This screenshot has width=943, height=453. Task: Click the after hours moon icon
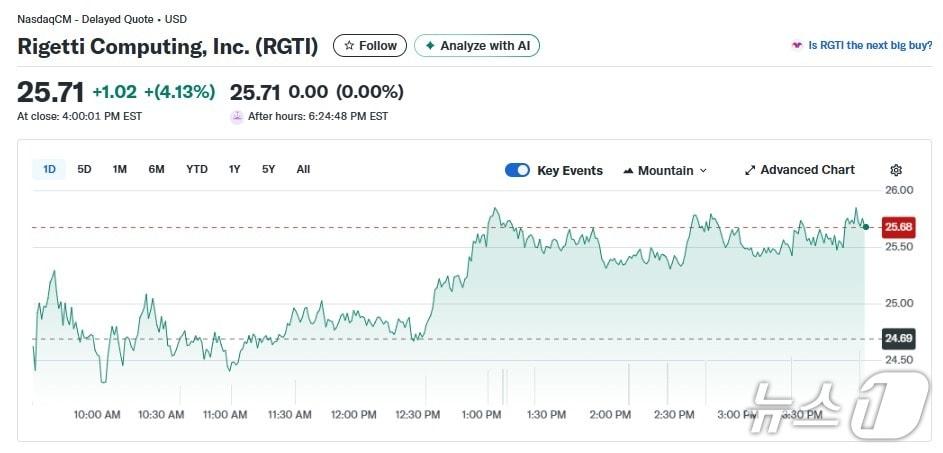pos(237,116)
